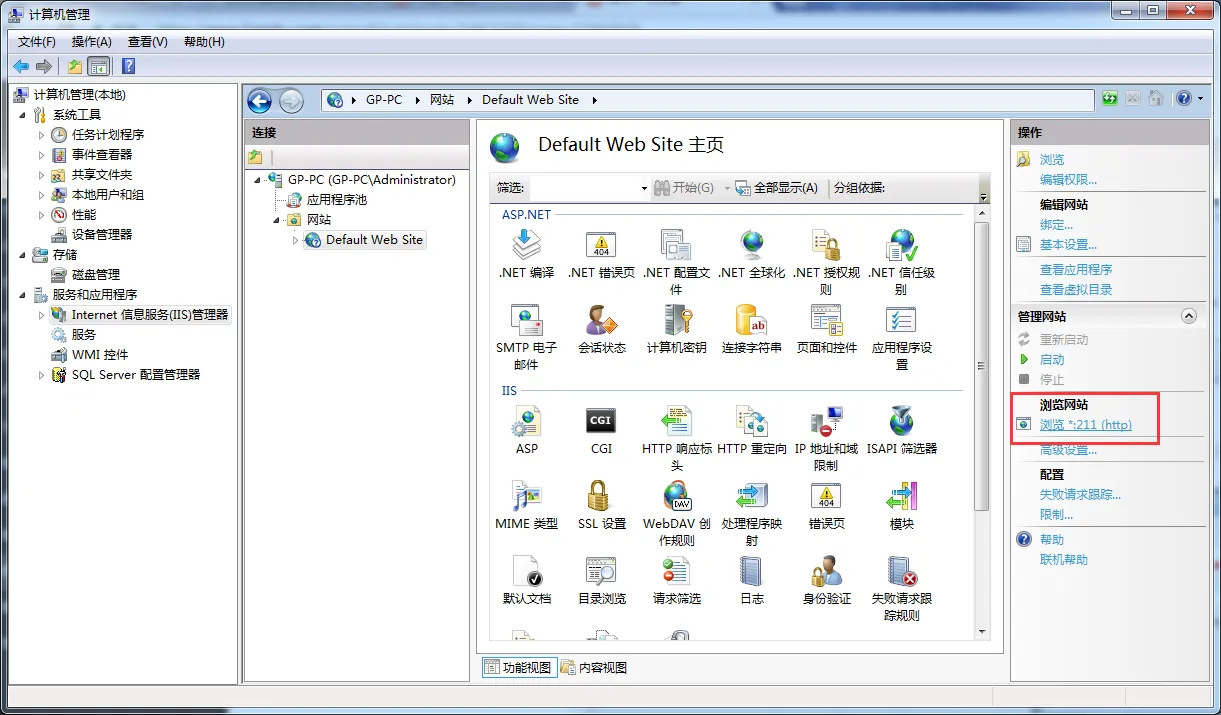This screenshot has height=715, width=1221.
Task: Open the HTTP 响应标头 icon
Action: [676, 421]
